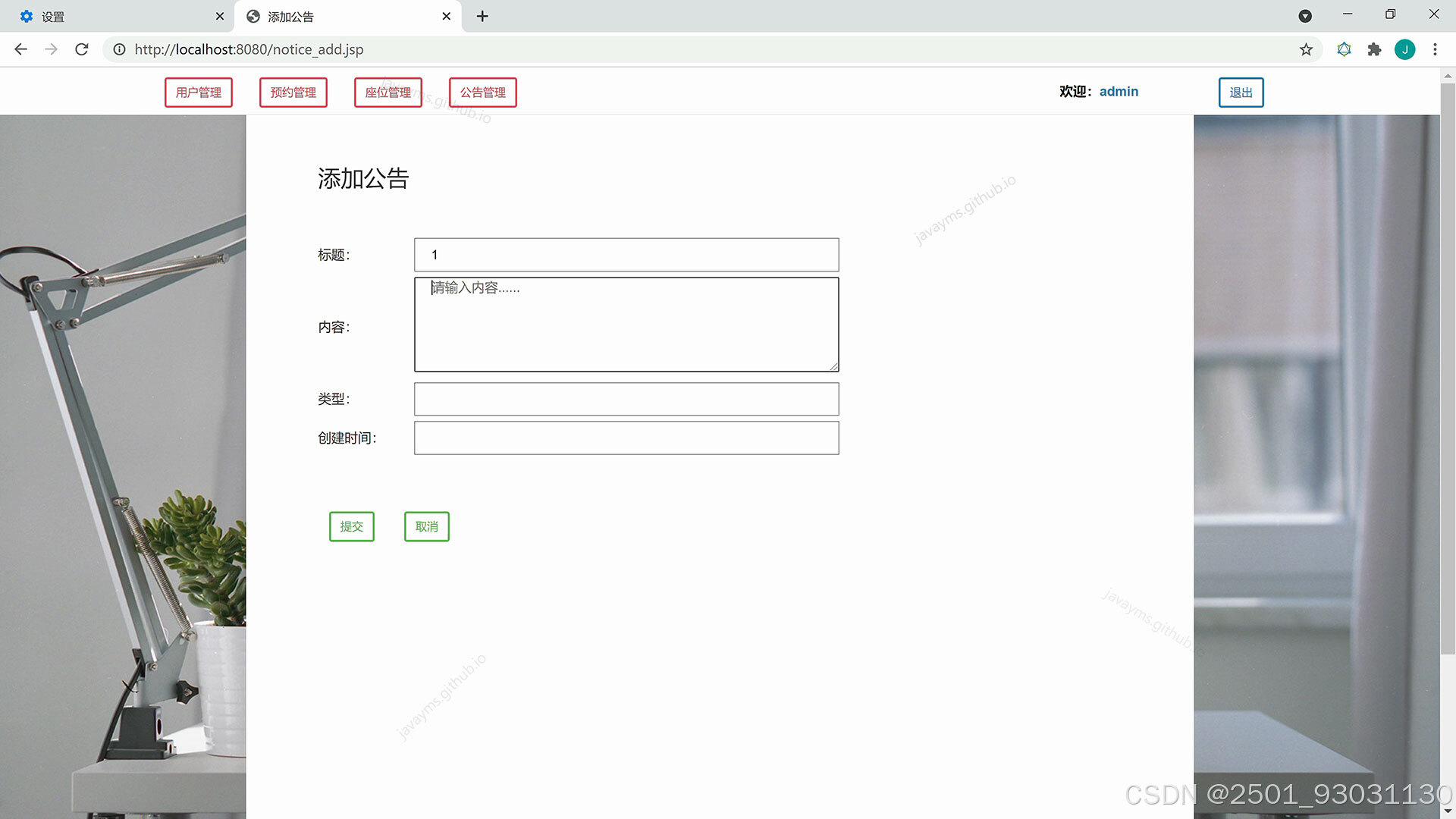1456x819 pixels.
Task: Click the tab search dropdown circle icon
Action: coord(1305,16)
